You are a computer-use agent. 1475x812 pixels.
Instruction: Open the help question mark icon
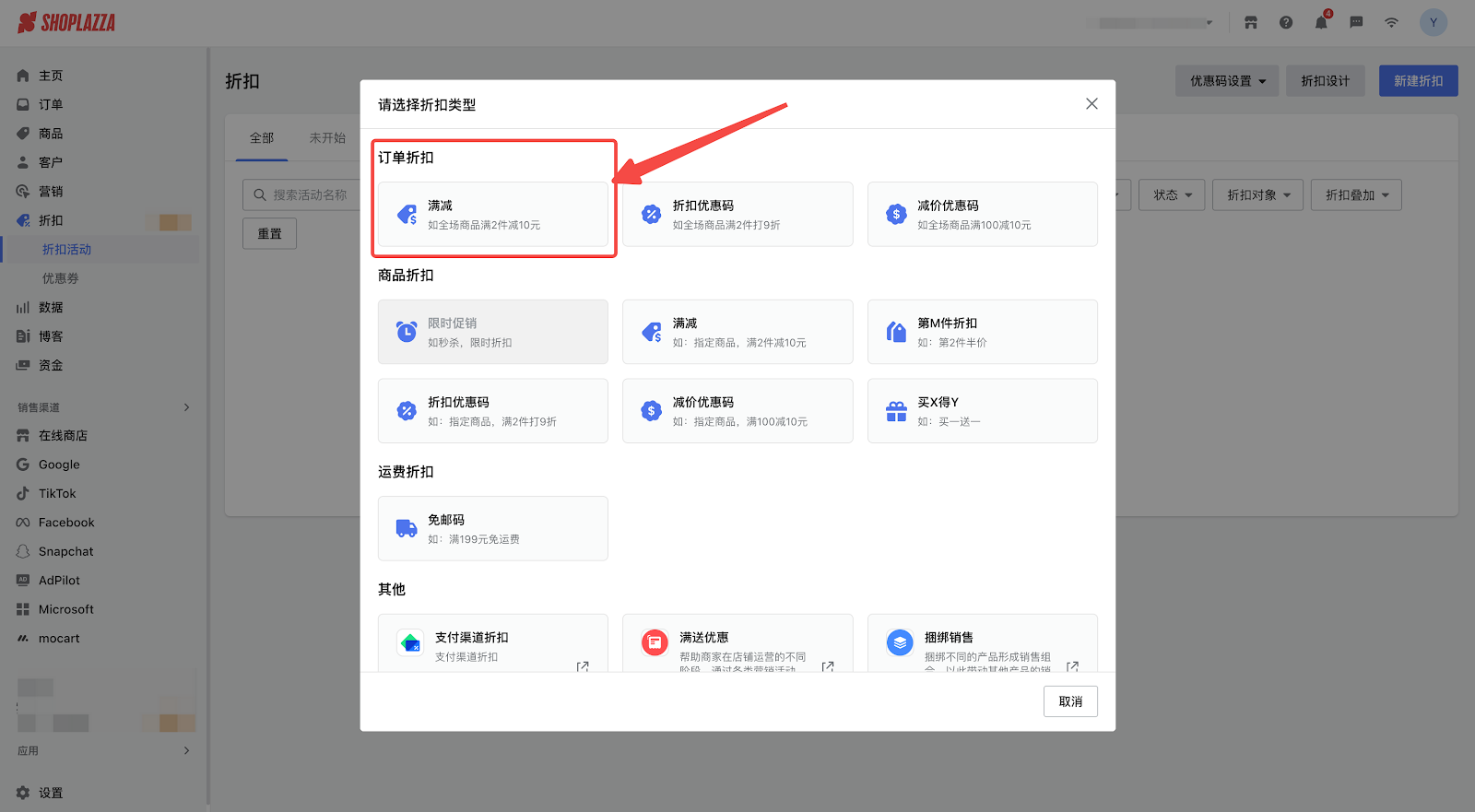tap(1285, 23)
